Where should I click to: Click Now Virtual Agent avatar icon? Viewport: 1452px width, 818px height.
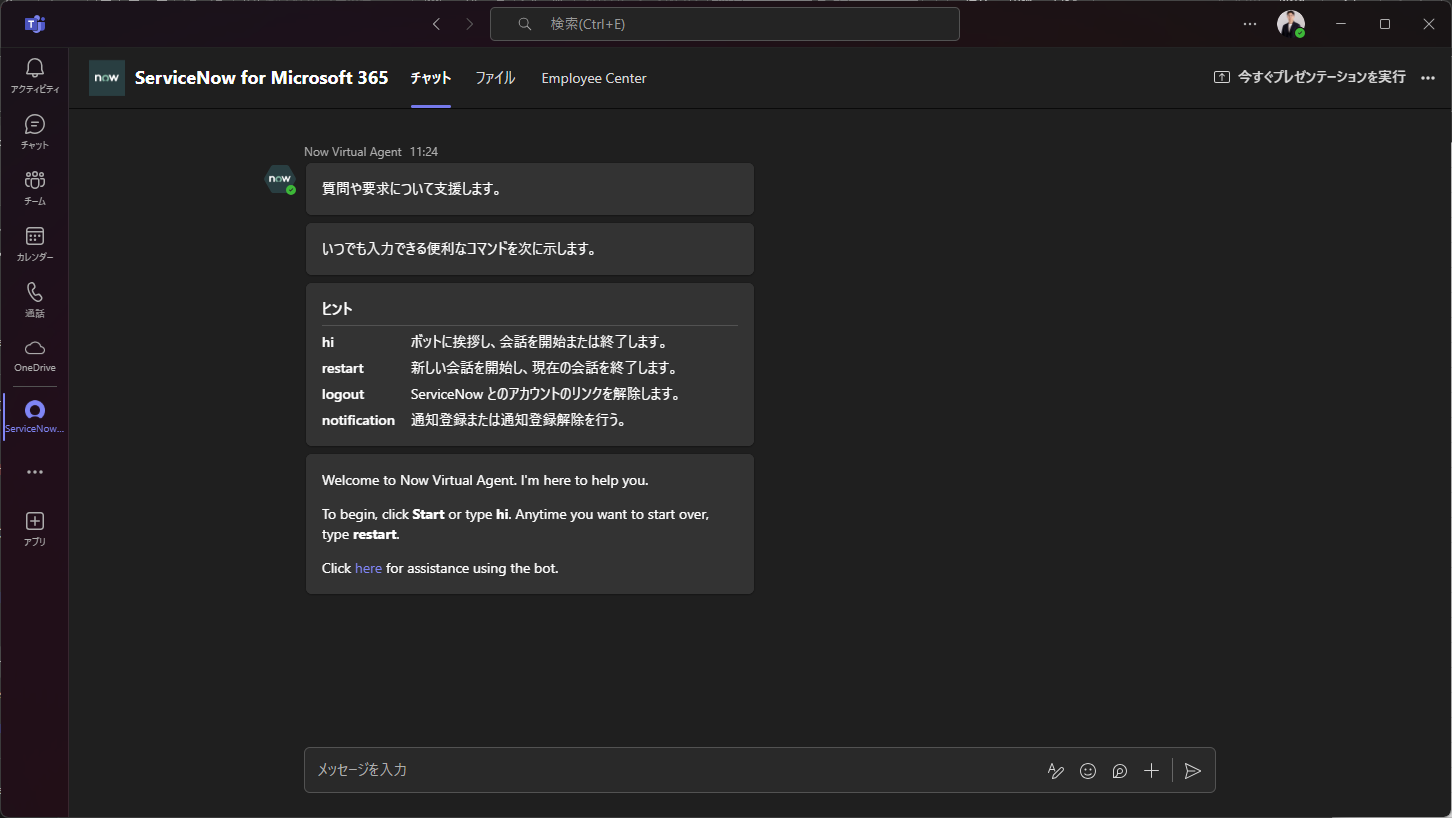click(x=280, y=179)
